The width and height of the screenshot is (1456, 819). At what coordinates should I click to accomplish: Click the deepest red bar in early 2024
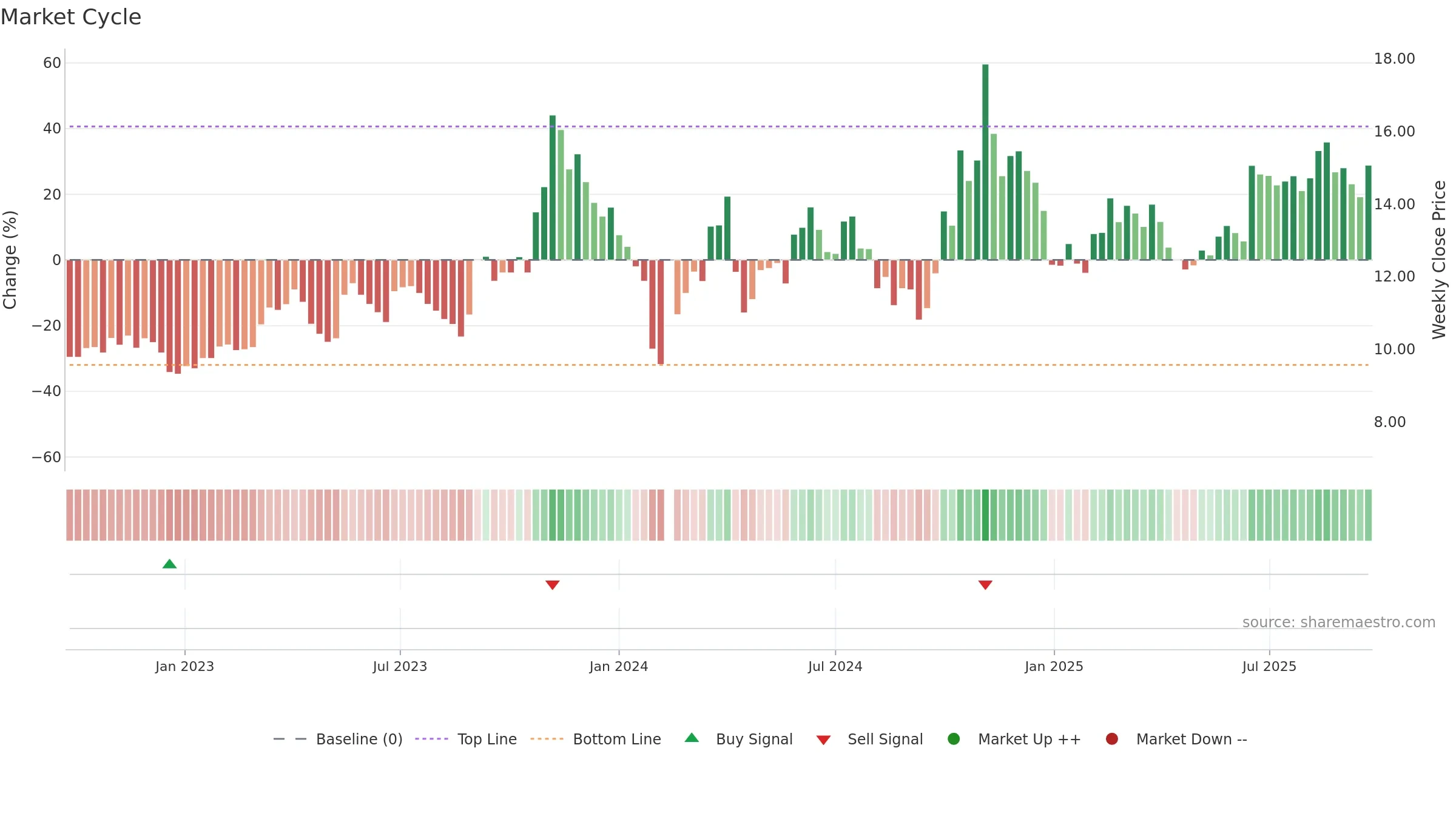click(661, 312)
